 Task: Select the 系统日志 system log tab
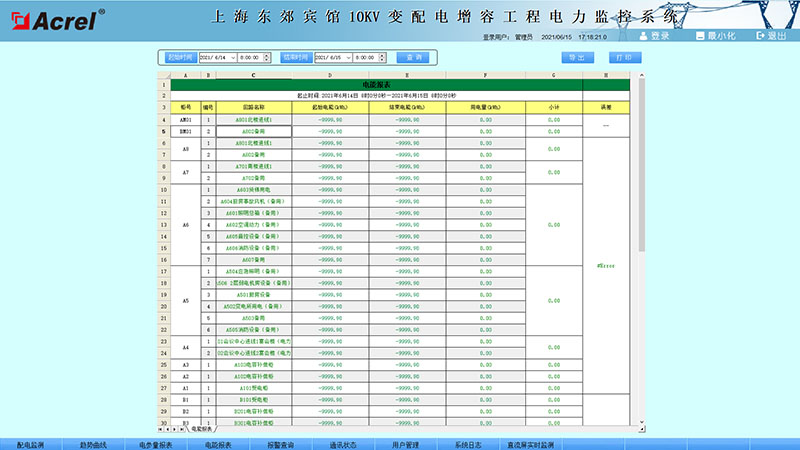click(468, 443)
